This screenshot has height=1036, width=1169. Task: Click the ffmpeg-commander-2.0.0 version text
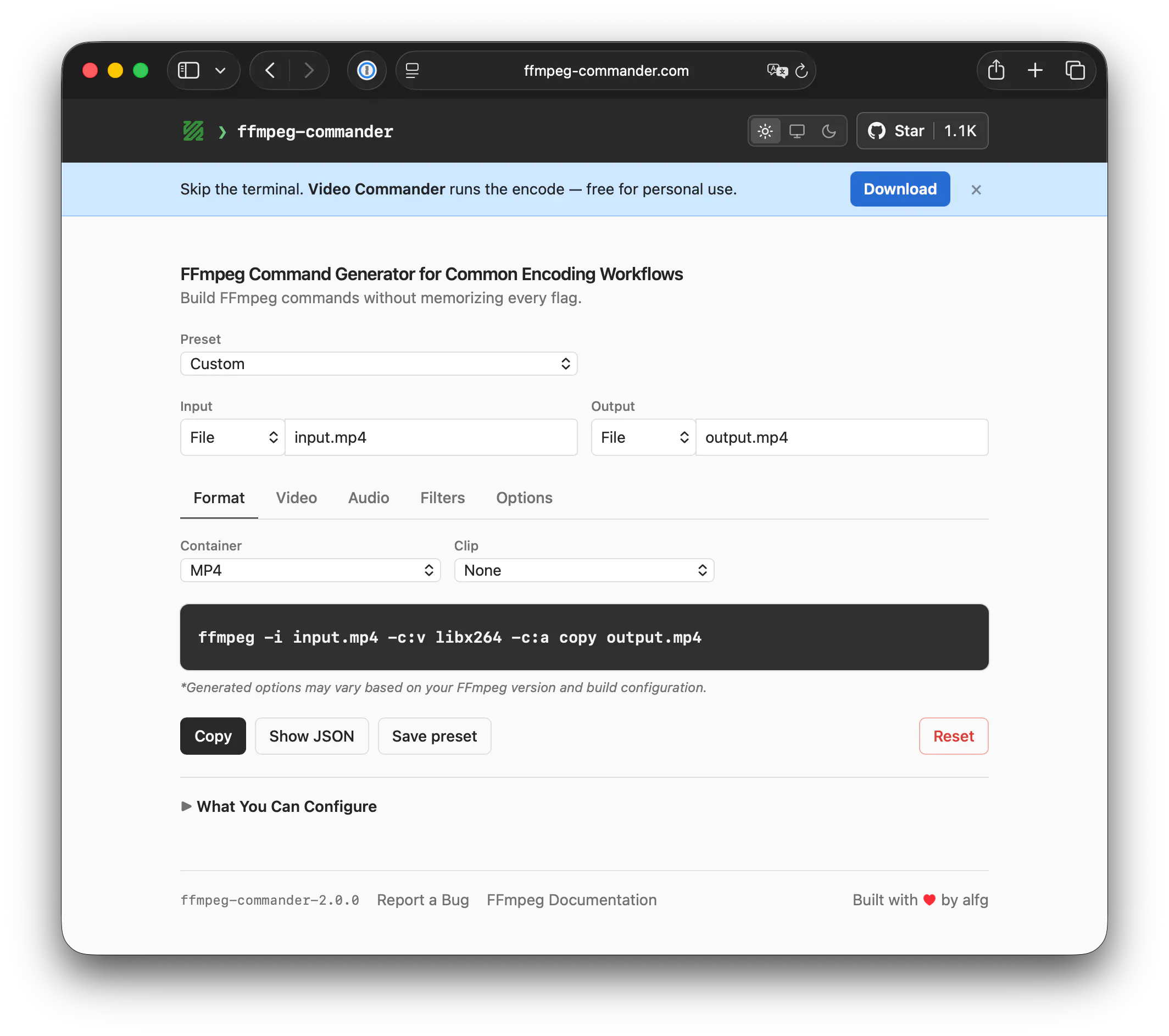[269, 900]
